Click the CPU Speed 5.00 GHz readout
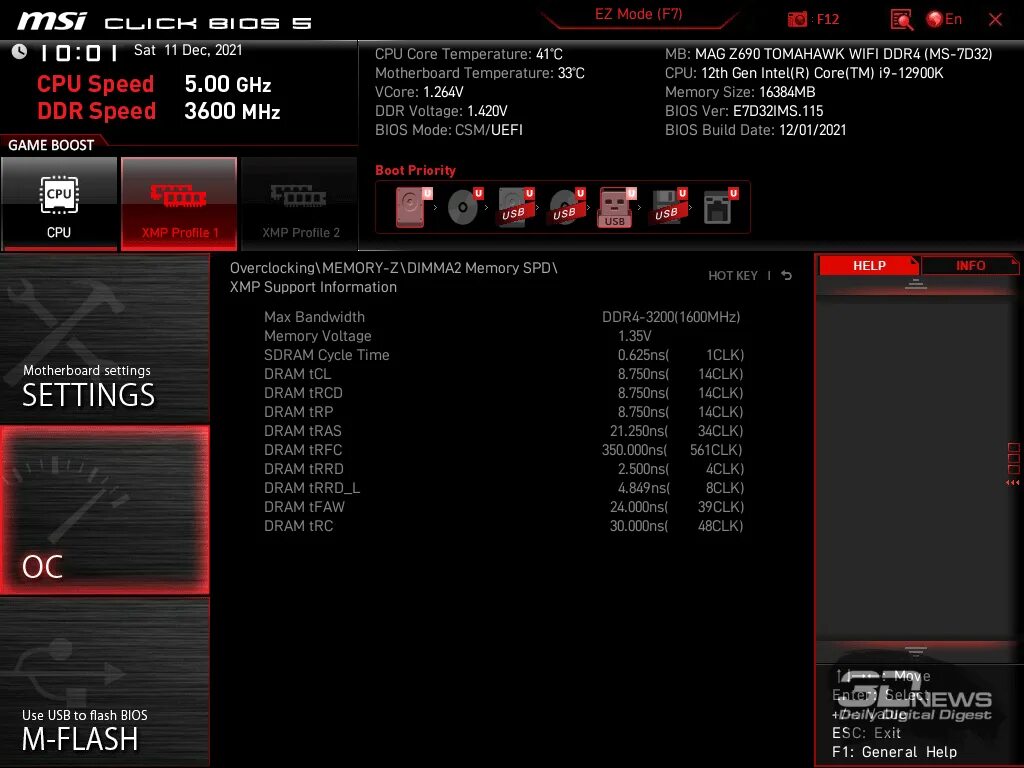Viewport: 1024px width, 768px height. pos(154,84)
